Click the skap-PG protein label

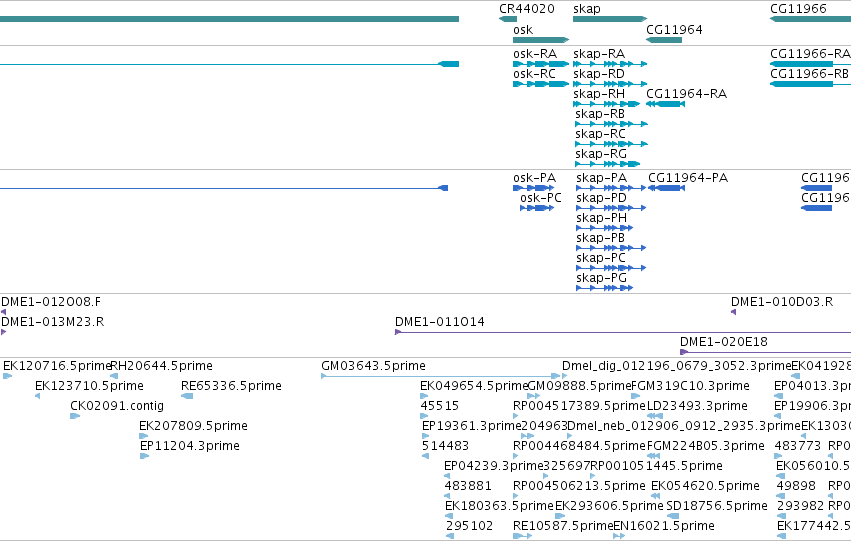(x=601, y=278)
